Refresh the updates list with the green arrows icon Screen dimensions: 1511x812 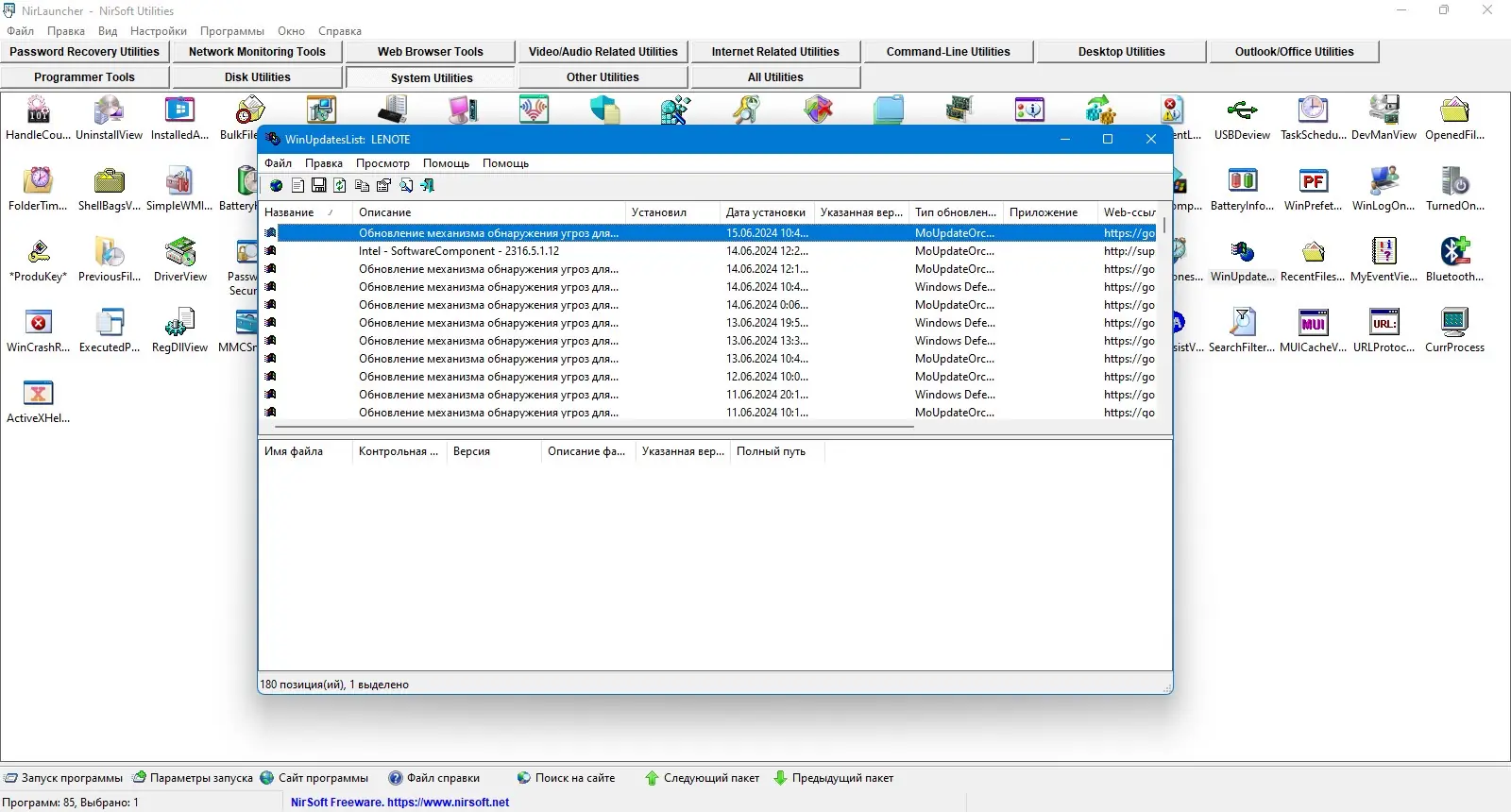(x=340, y=186)
